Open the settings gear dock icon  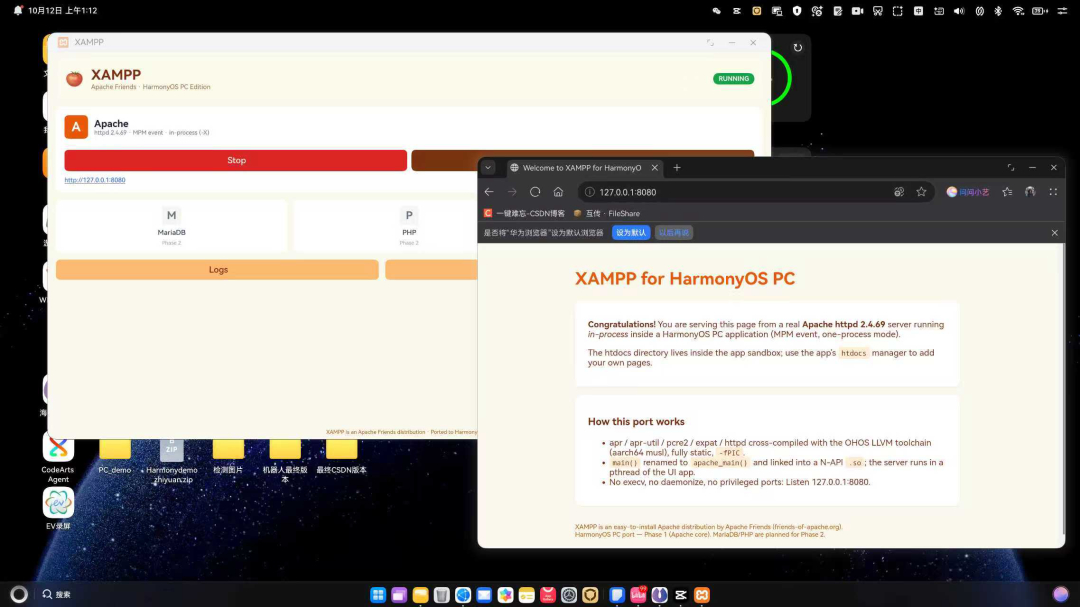[569, 595]
